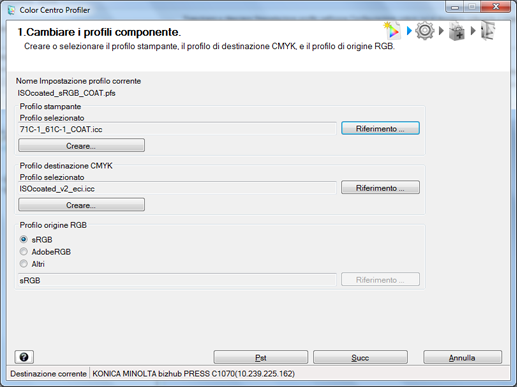Click Riferimento for CMYK destination profile
This screenshot has height=387, width=517.
(380, 188)
